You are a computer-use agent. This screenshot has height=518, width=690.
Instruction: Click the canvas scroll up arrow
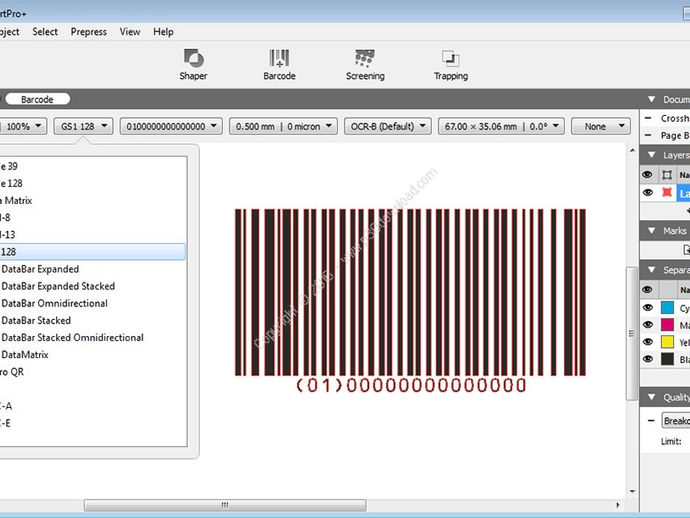pos(632,150)
